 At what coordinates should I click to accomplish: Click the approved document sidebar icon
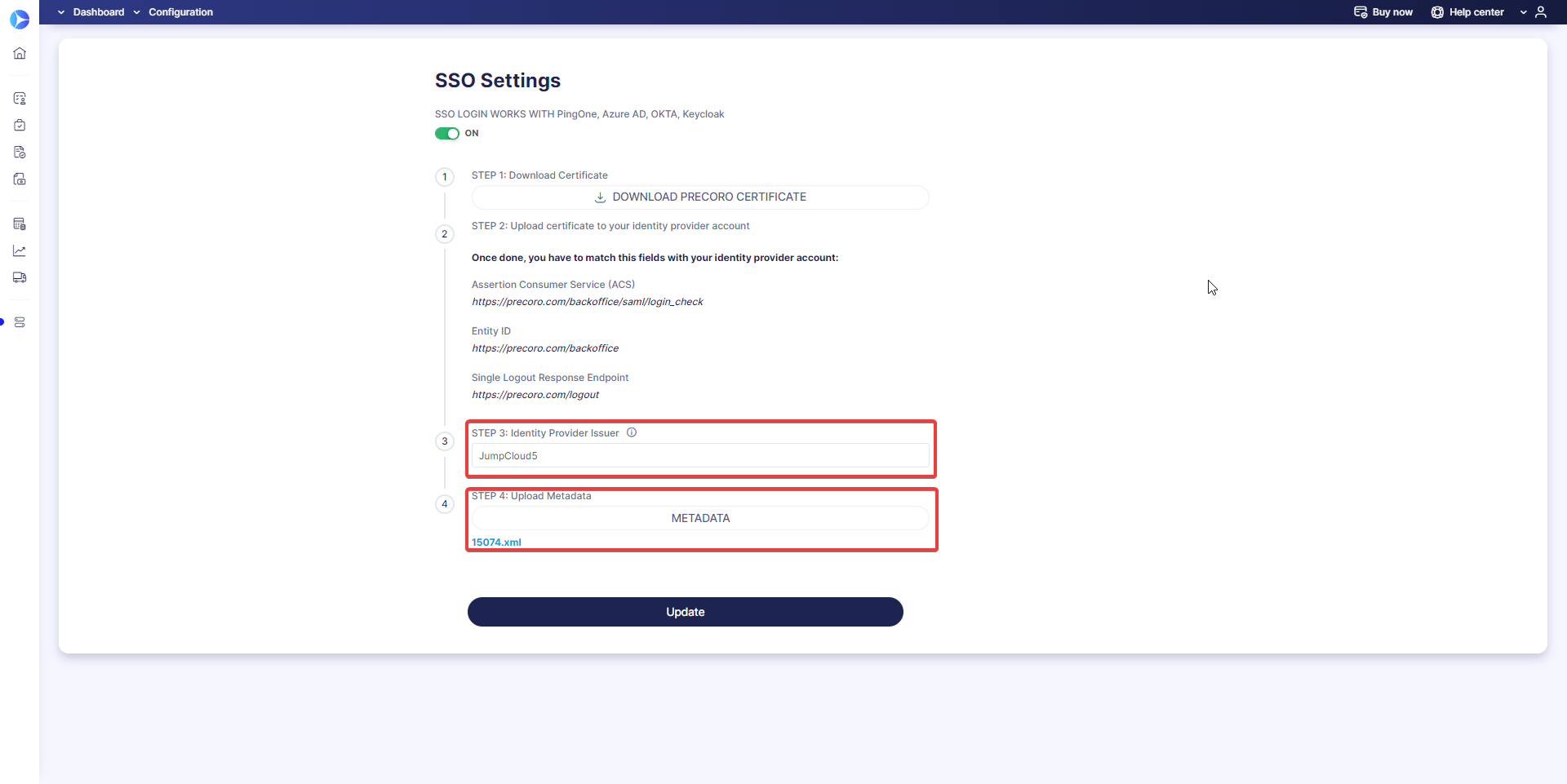click(19, 153)
